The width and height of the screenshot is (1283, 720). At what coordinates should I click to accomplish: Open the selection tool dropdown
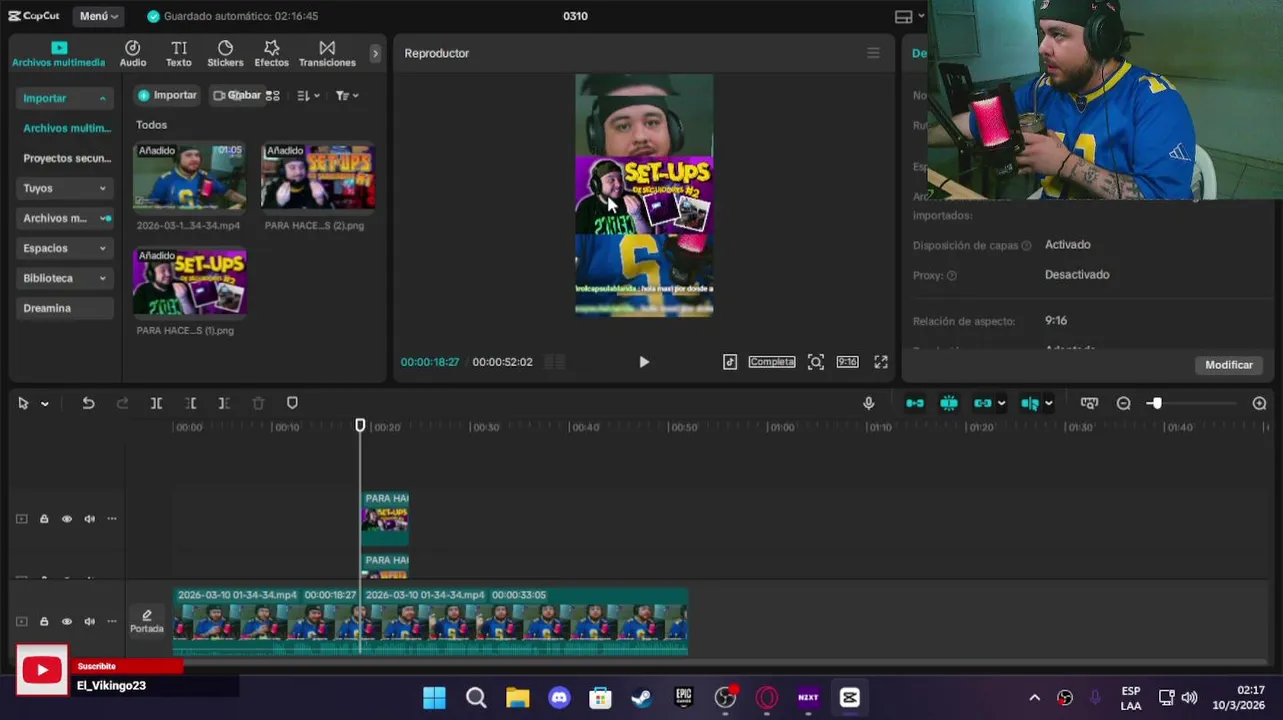[x=45, y=404]
